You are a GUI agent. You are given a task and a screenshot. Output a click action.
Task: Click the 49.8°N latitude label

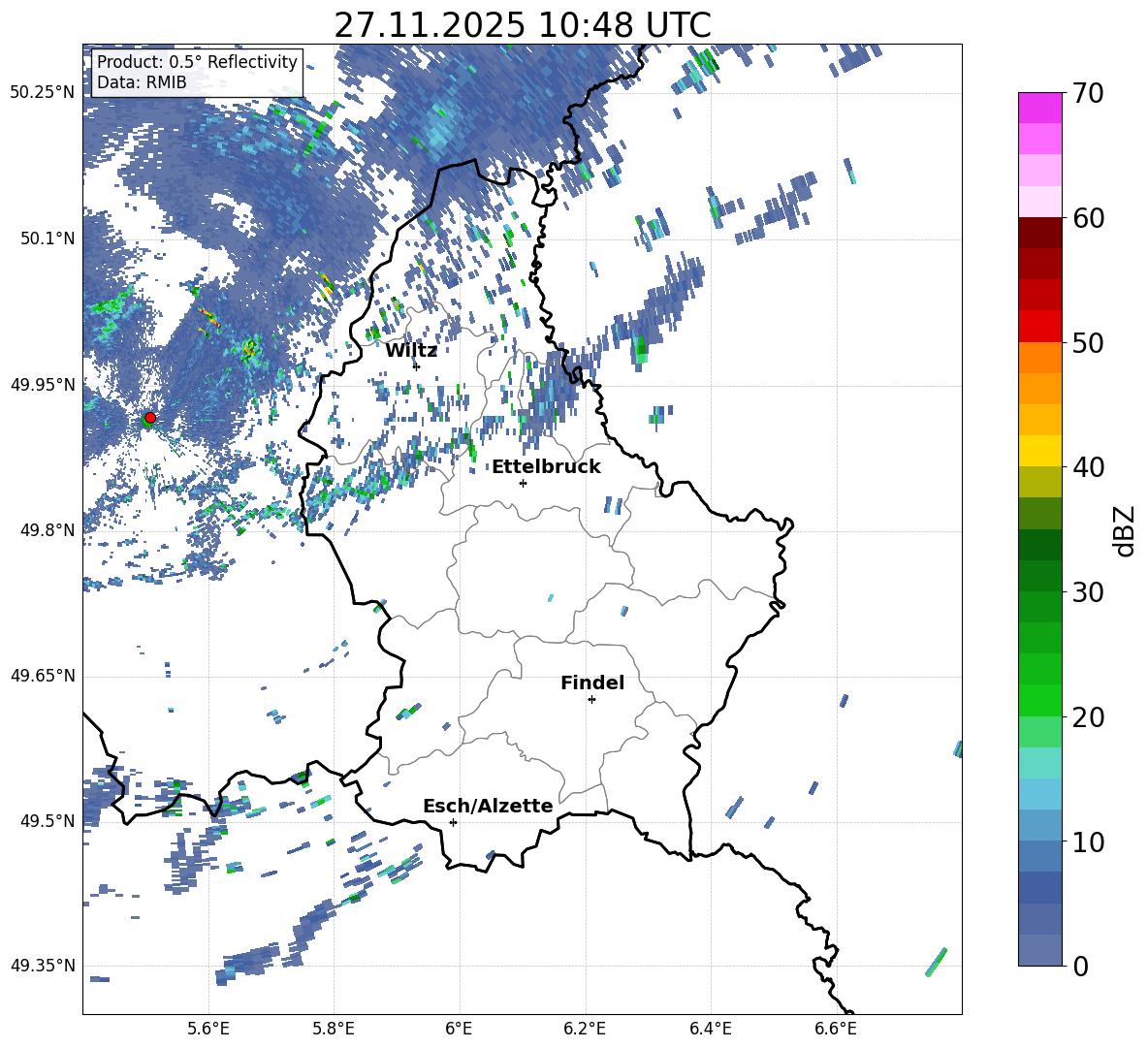[x=47, y=530]
